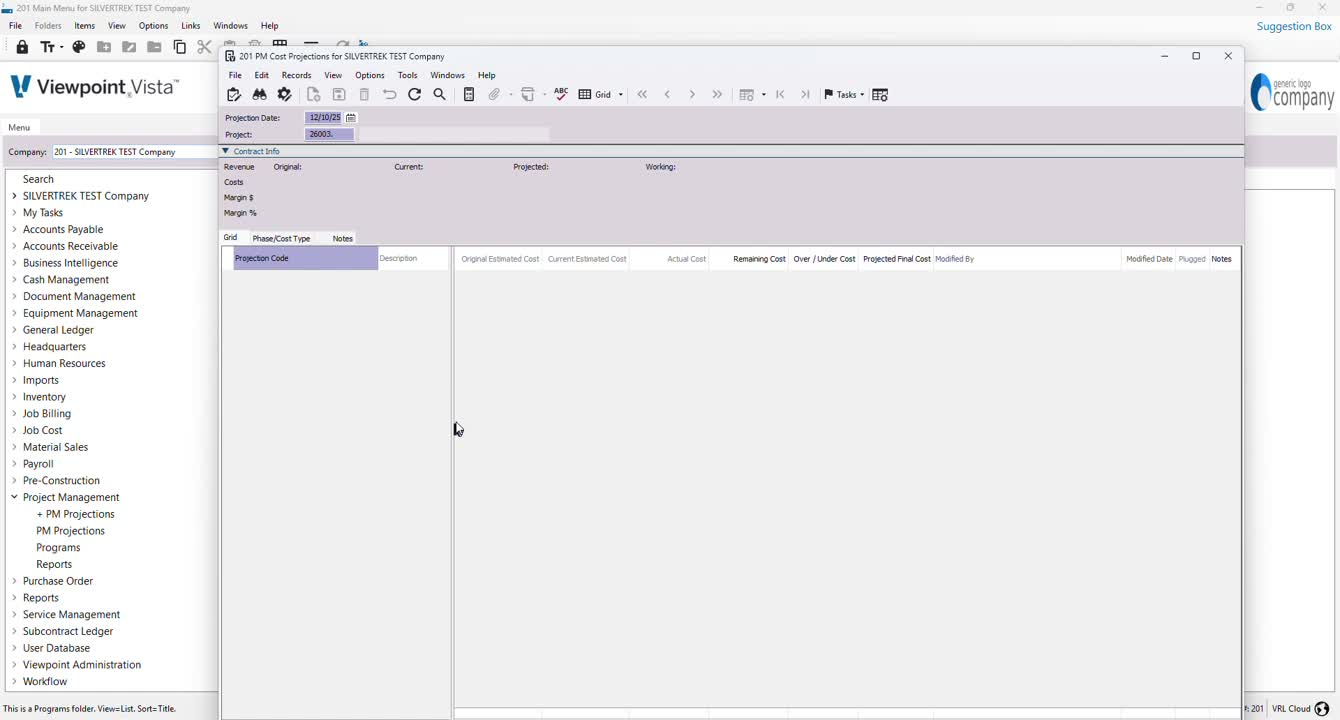This screenshot has height=720, width=1340.
Task: Collapse the Project Management tree node
Action: 14,497
